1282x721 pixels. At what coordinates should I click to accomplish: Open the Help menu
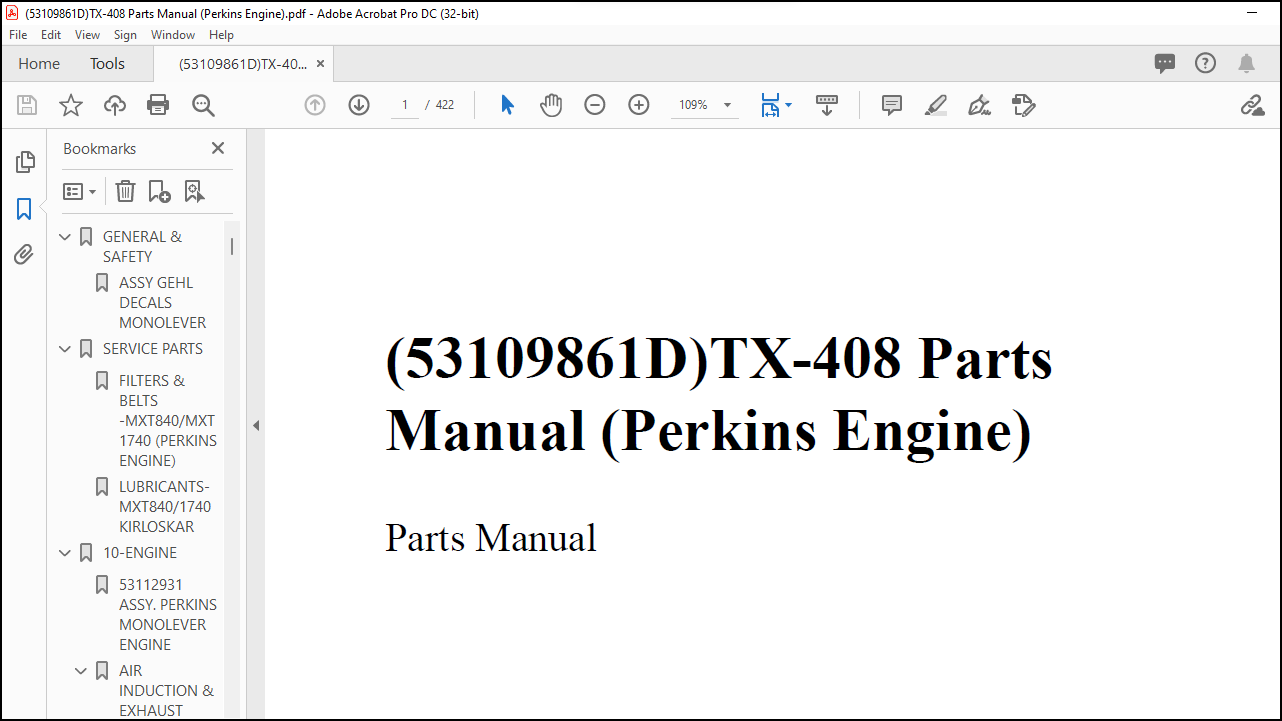221,34
